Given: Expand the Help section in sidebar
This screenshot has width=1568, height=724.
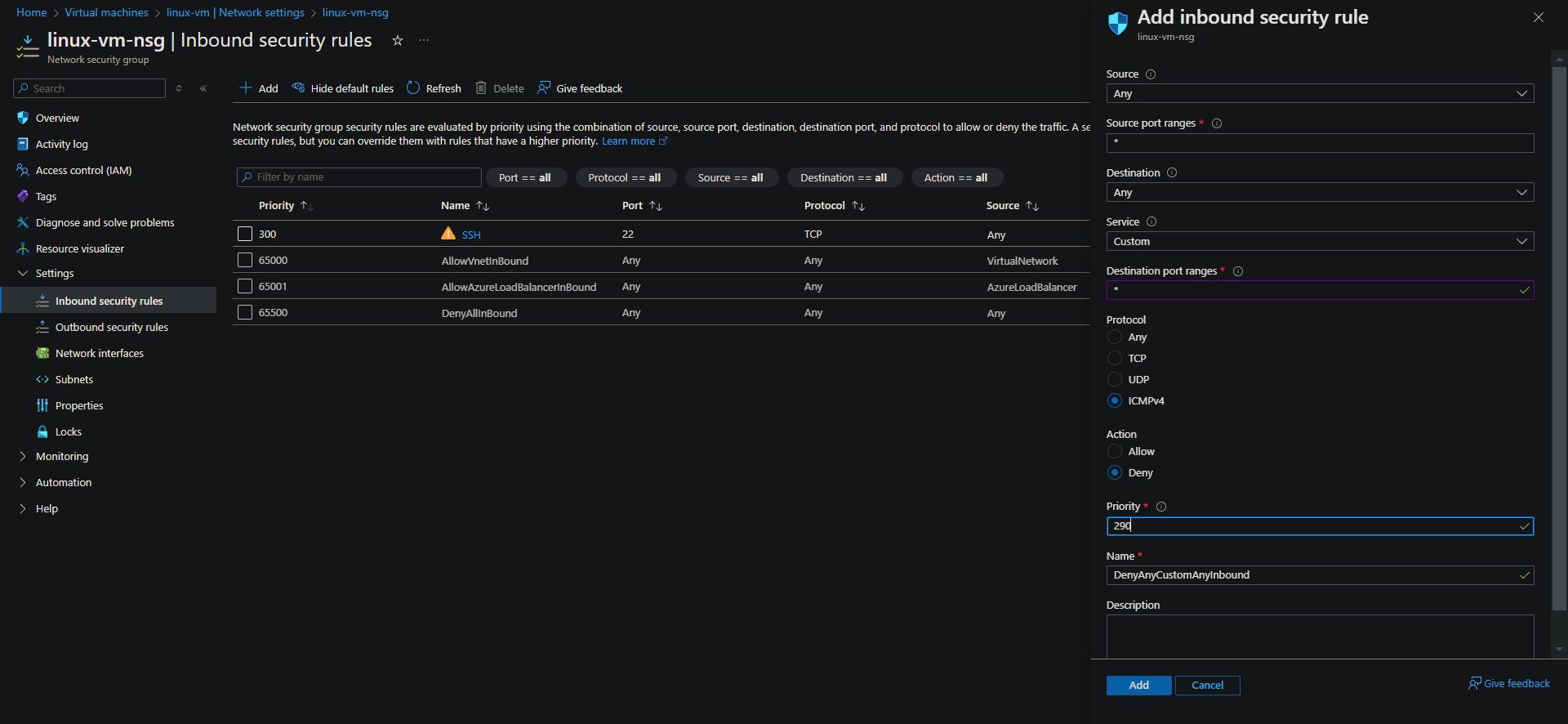Looking at the screenshot, I should point(23,508).
